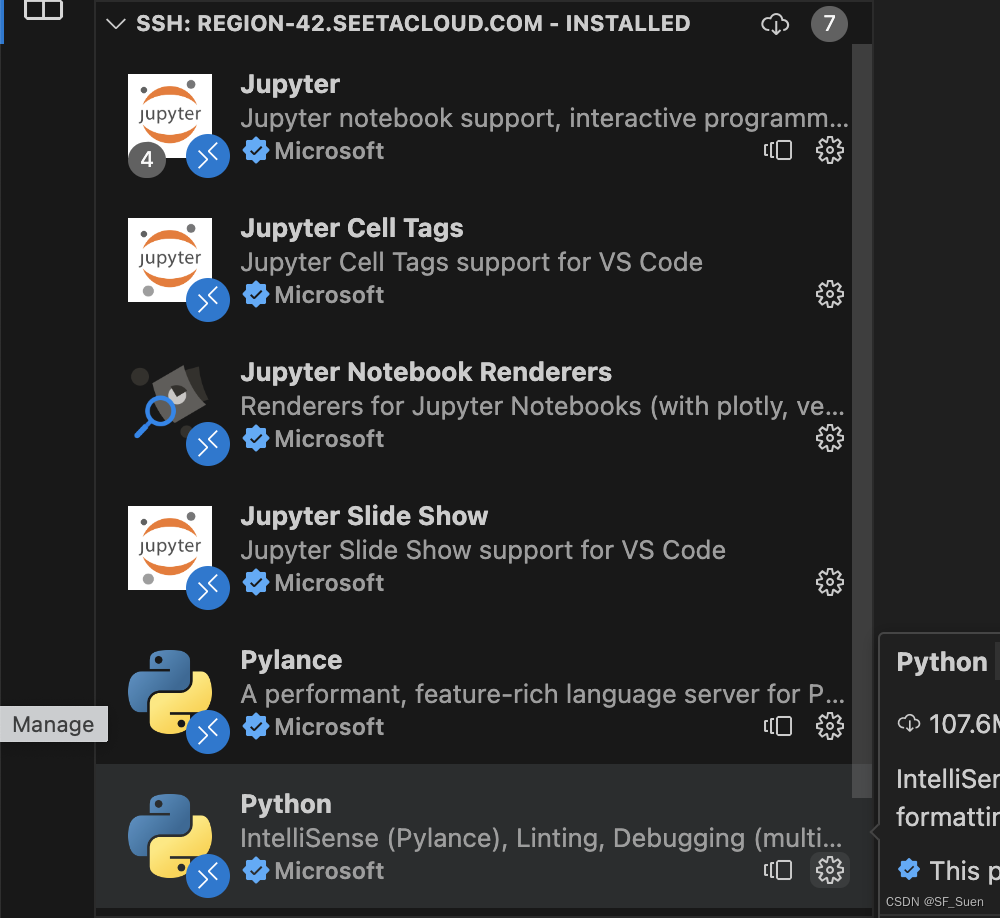Click 'Jupyter Slide Show support for VS Code' text
Viewport: 1000px width, 918px height.
click(x=483, y=550)
